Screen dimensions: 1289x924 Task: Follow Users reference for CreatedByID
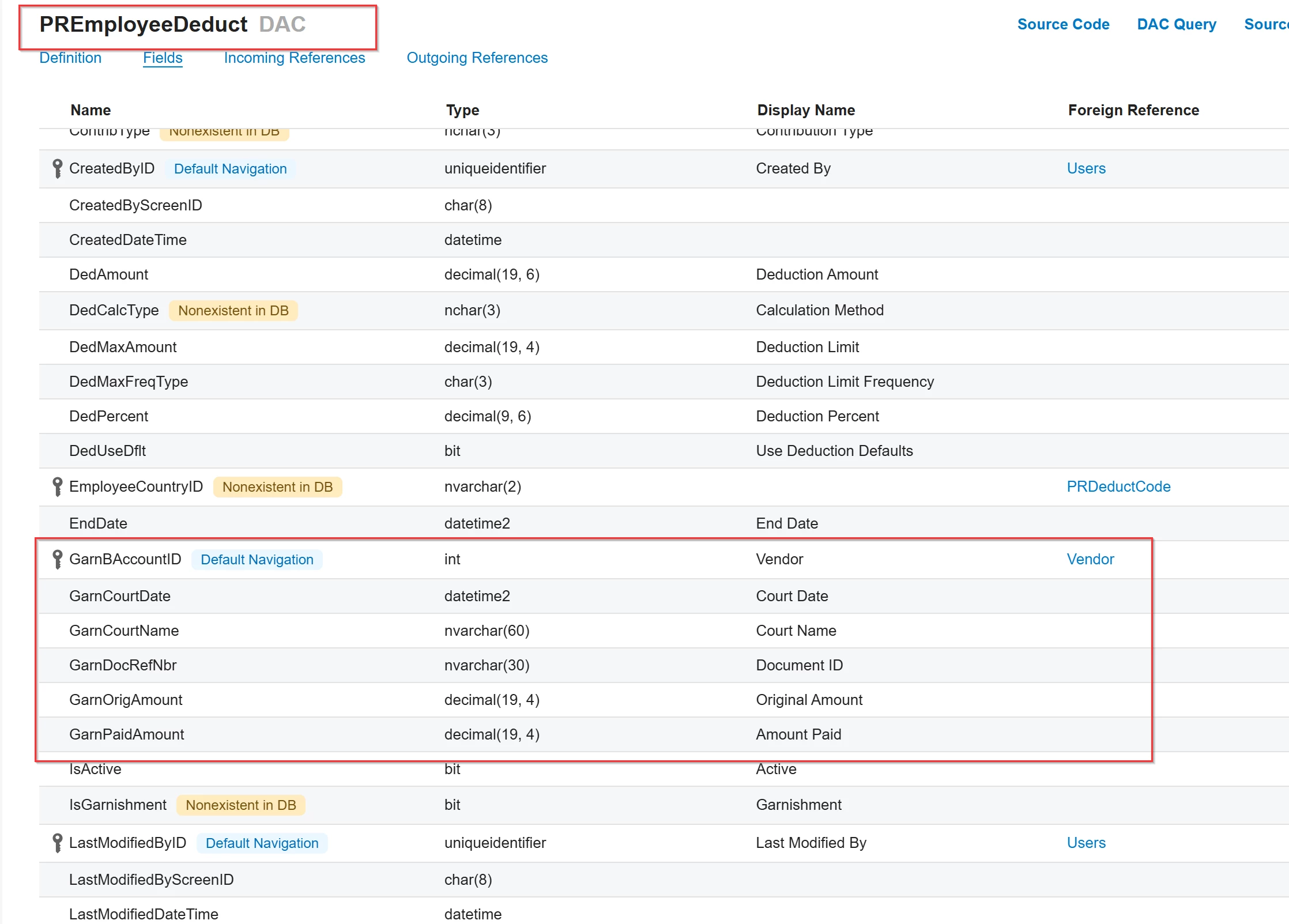pos(1086,168)
